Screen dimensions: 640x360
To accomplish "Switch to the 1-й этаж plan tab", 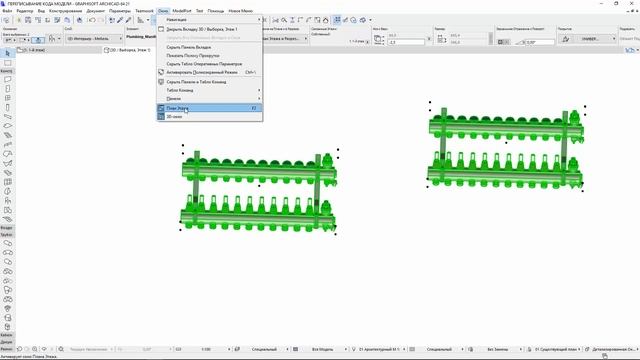I will [58, 50].
